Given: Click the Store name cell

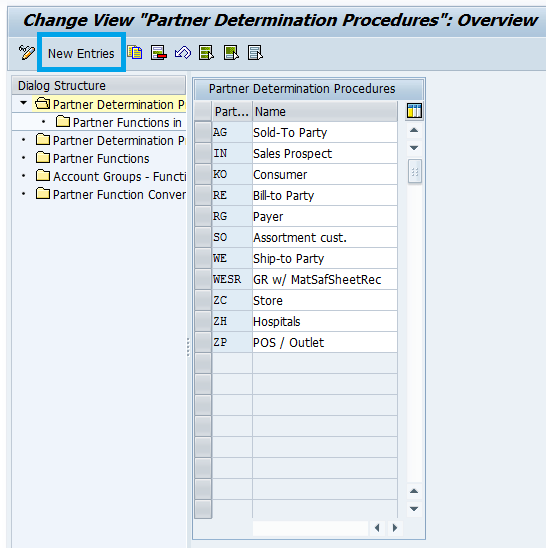Looking at the screenshot, I should coord(325,300).
